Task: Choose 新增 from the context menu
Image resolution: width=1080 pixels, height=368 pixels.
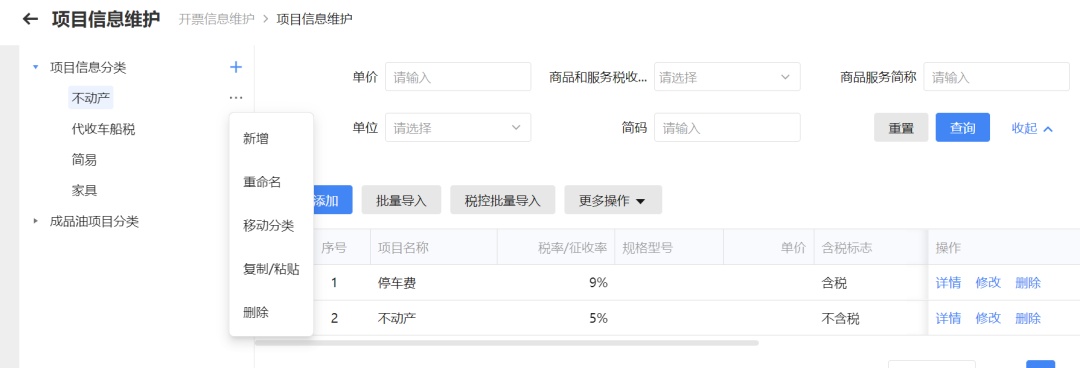Action: pos(256,139)
